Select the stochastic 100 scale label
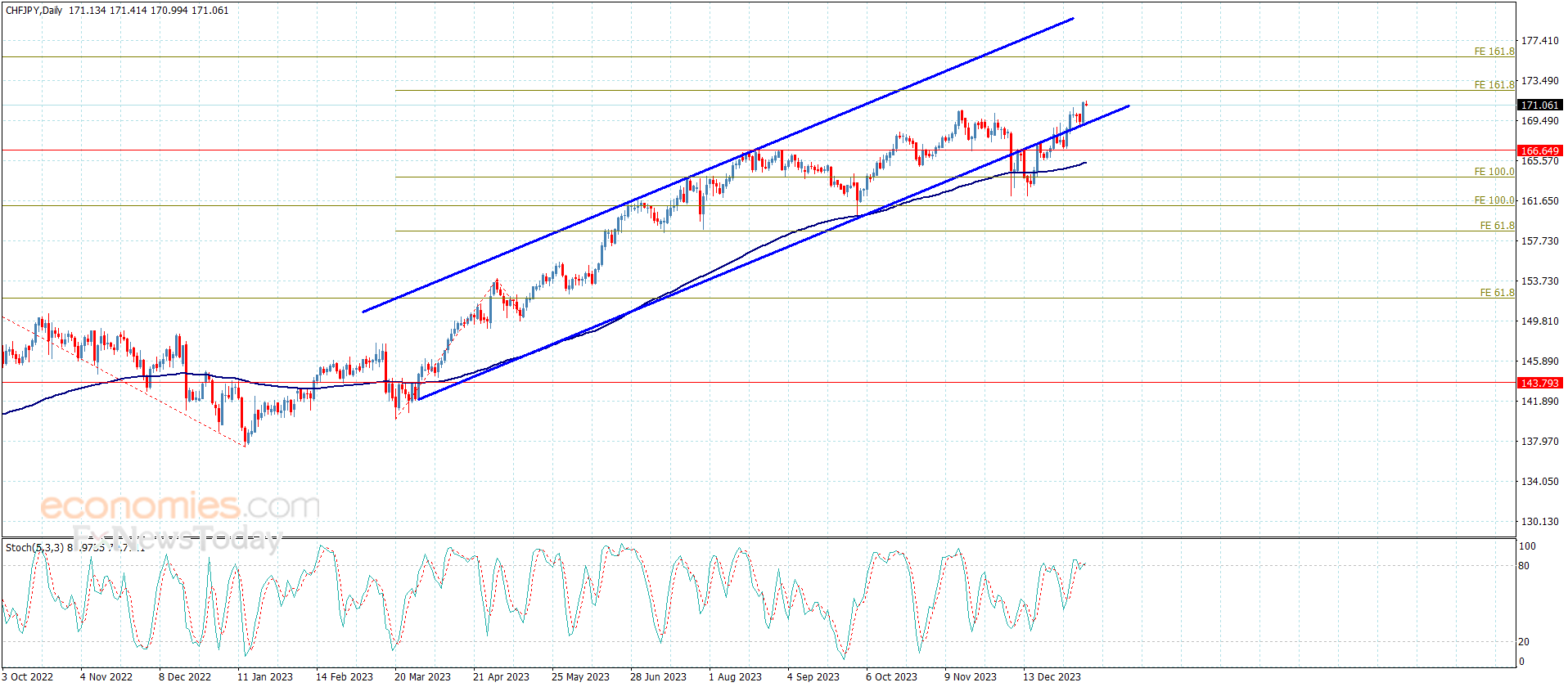Viewport: 1568px width, 687px height. [1527, 546]
